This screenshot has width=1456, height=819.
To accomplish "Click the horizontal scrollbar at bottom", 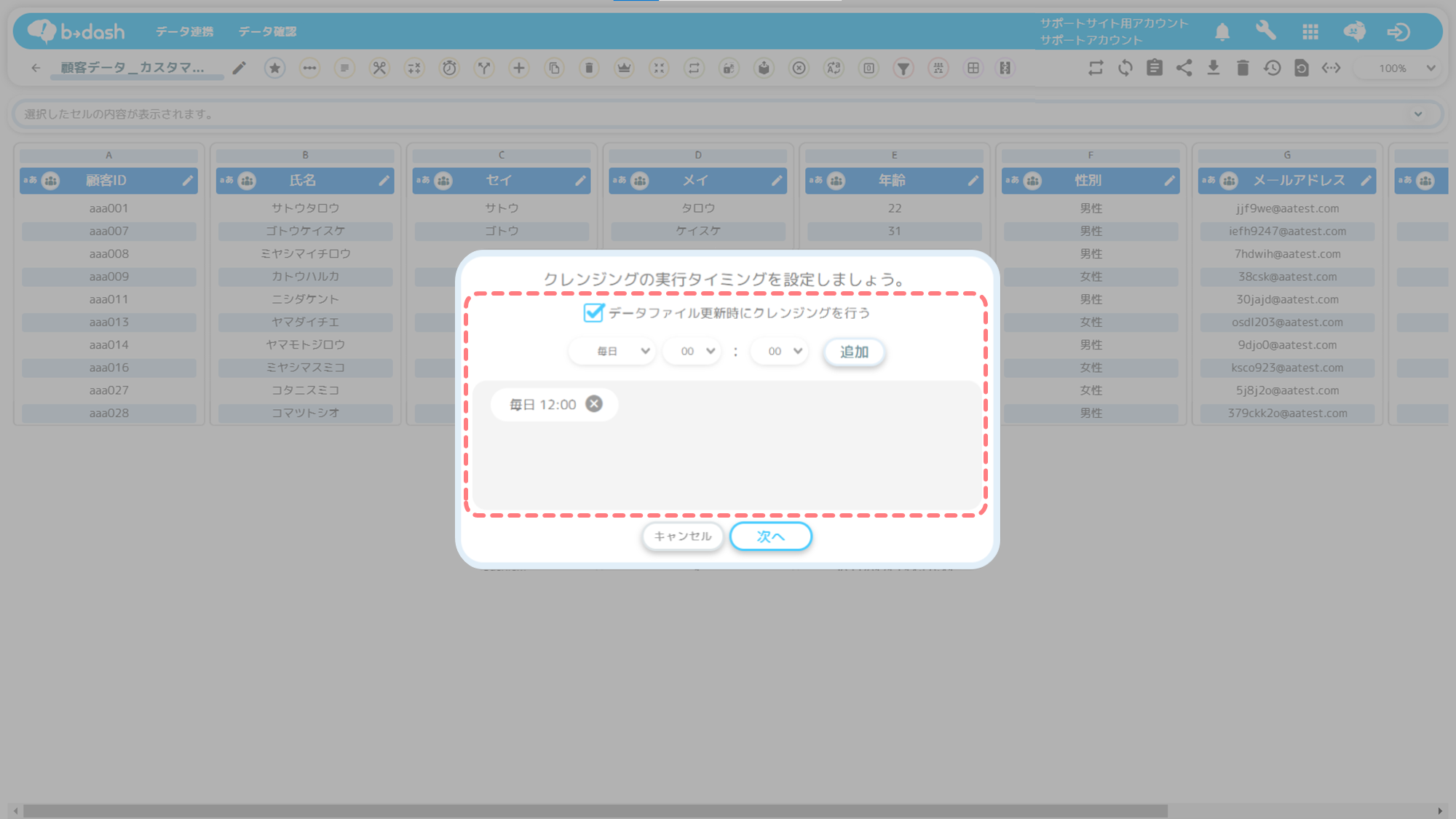I will click(595, 810).
